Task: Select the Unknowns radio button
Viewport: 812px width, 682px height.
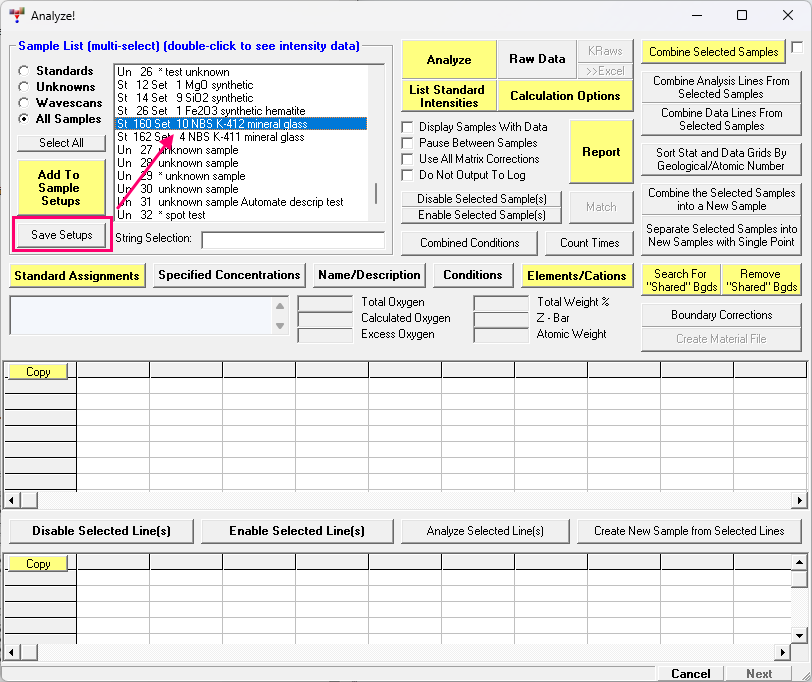Action: 24,87
